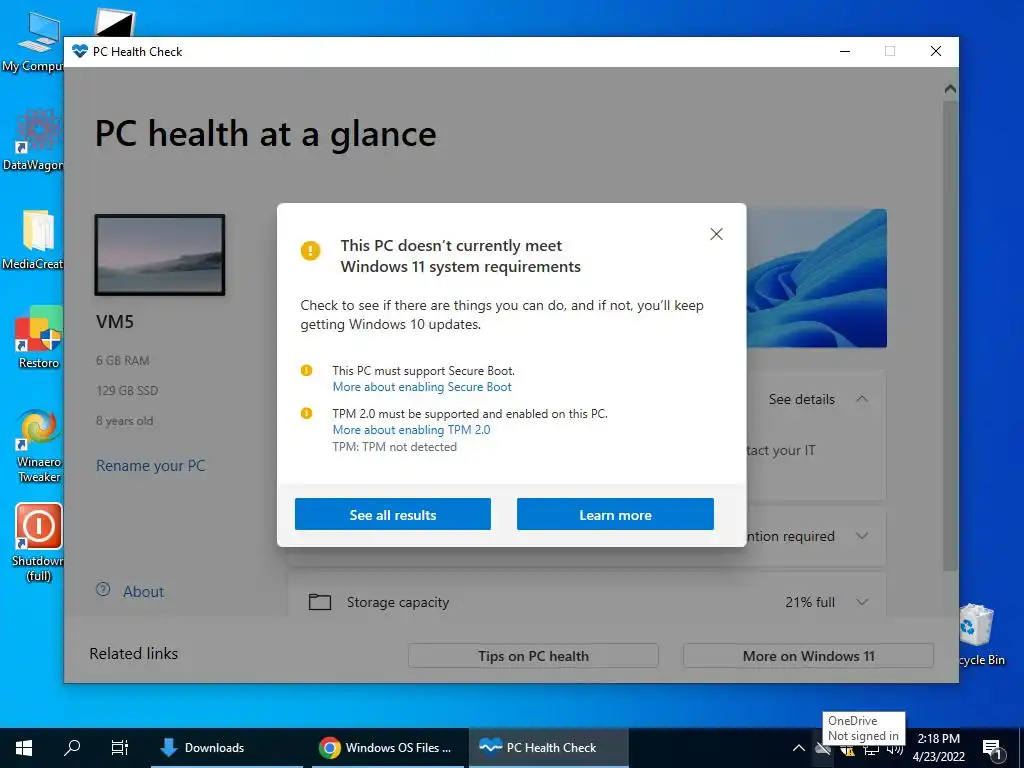Show hidden system tray icons

(799, 748)
